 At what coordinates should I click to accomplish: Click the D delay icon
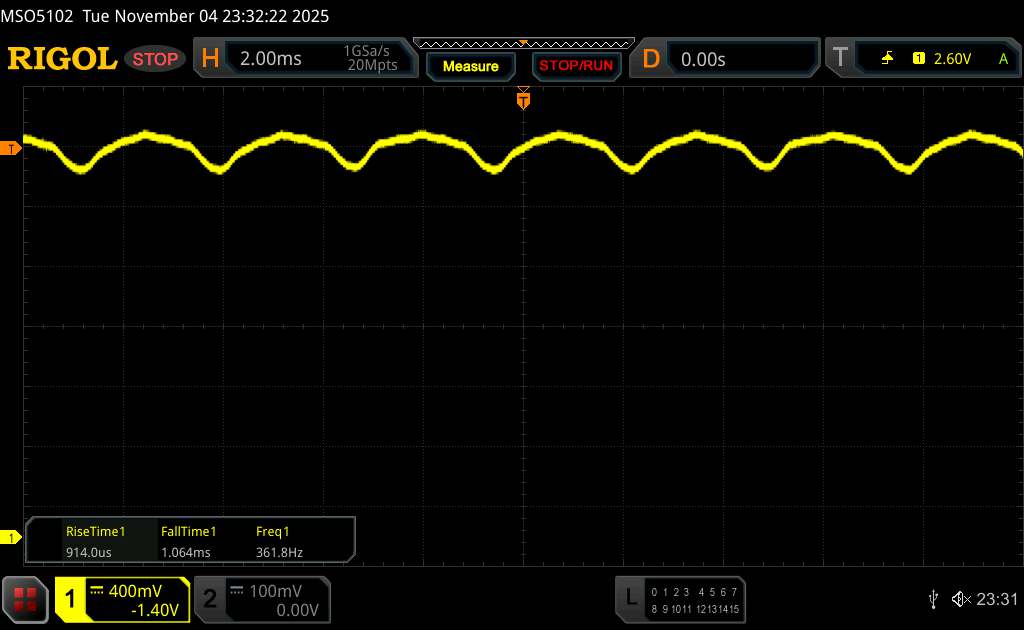[x=651, y=59]
